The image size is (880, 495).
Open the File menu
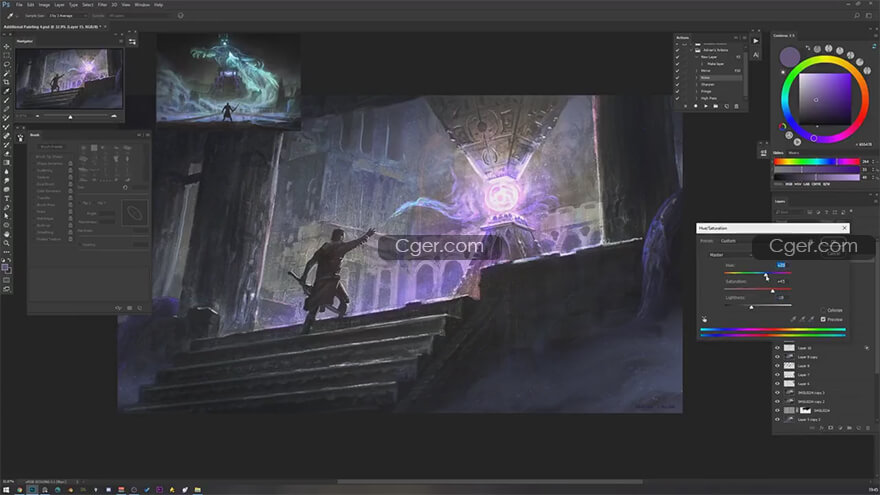click(x=19, y=4)
